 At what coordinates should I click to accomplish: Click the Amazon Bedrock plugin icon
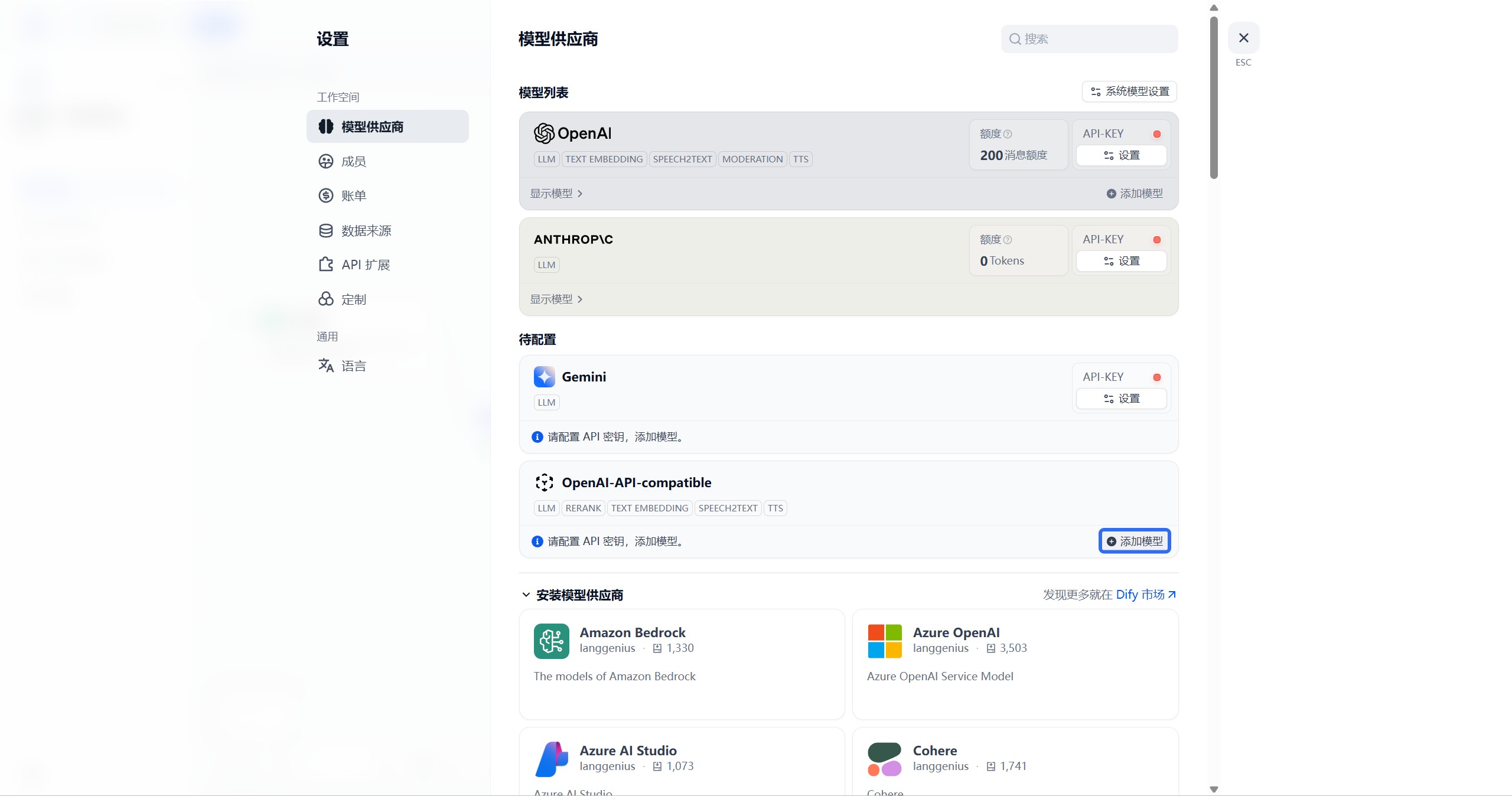pos(551,641)
